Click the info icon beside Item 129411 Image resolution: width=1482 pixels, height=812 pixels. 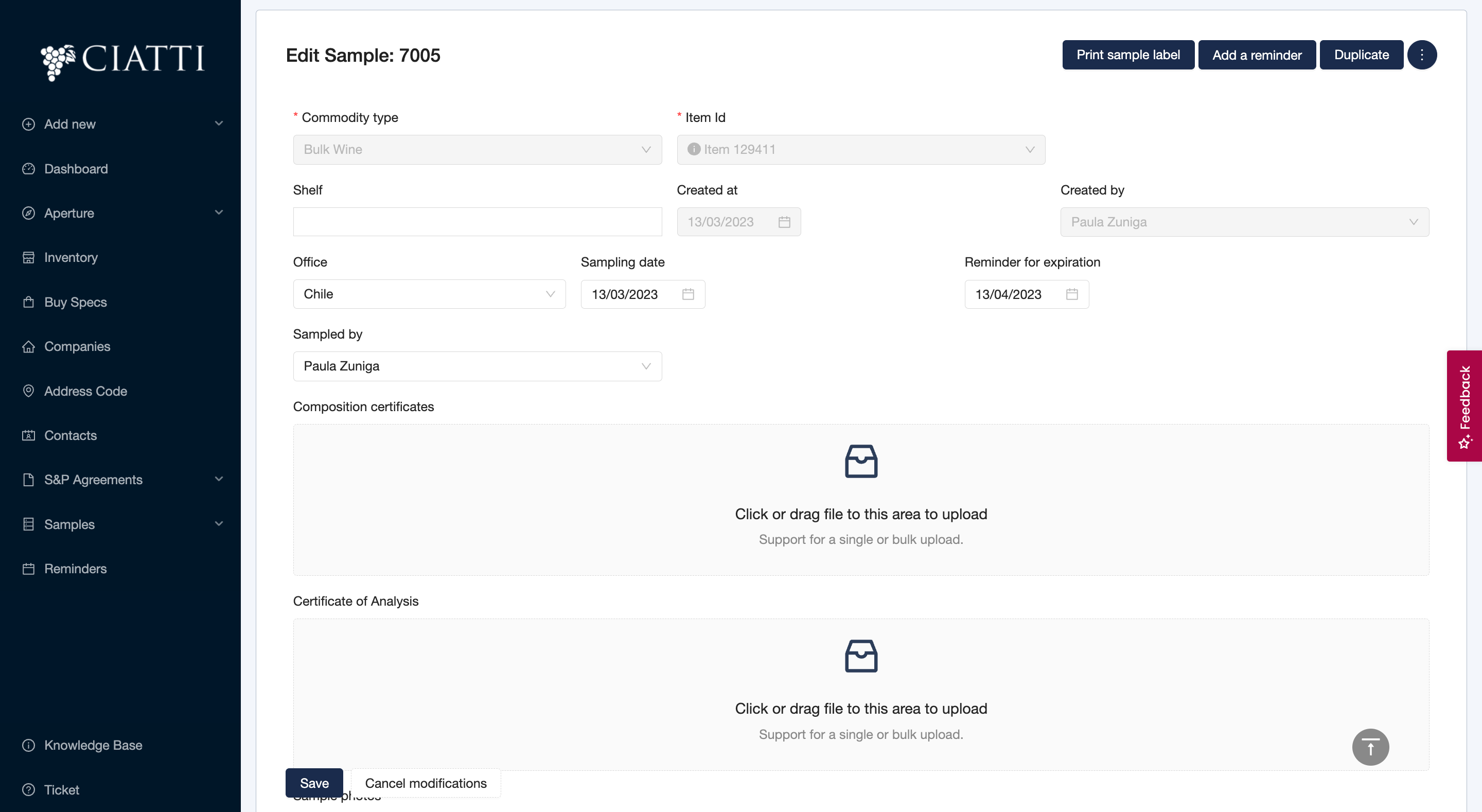click(694, 150)
